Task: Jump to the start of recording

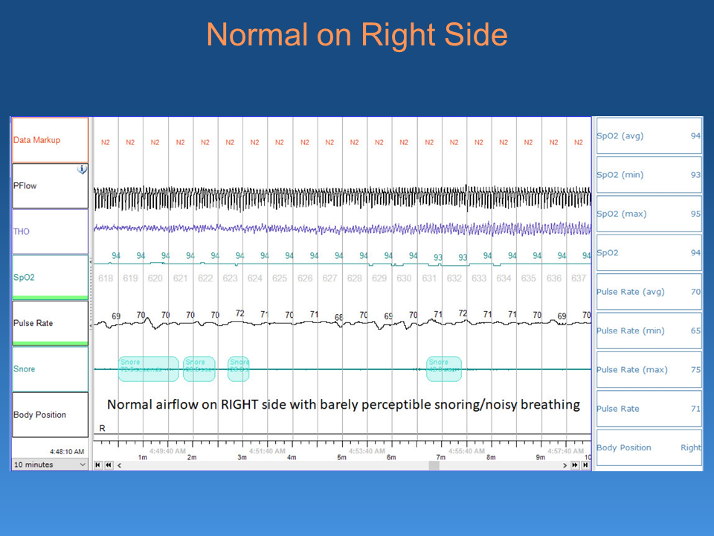Action: tap(96, 465)
